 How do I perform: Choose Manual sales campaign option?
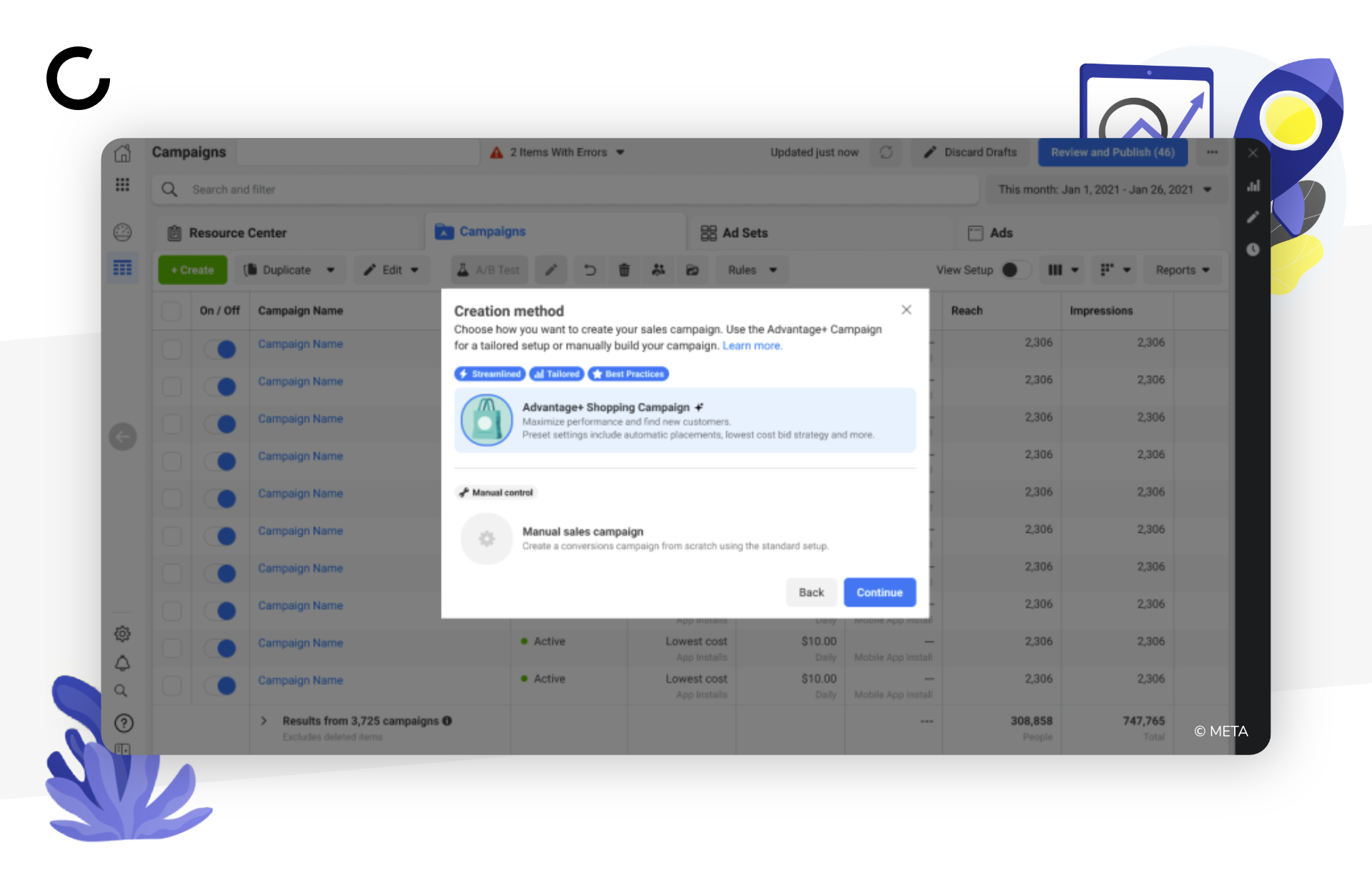[685, 539]
